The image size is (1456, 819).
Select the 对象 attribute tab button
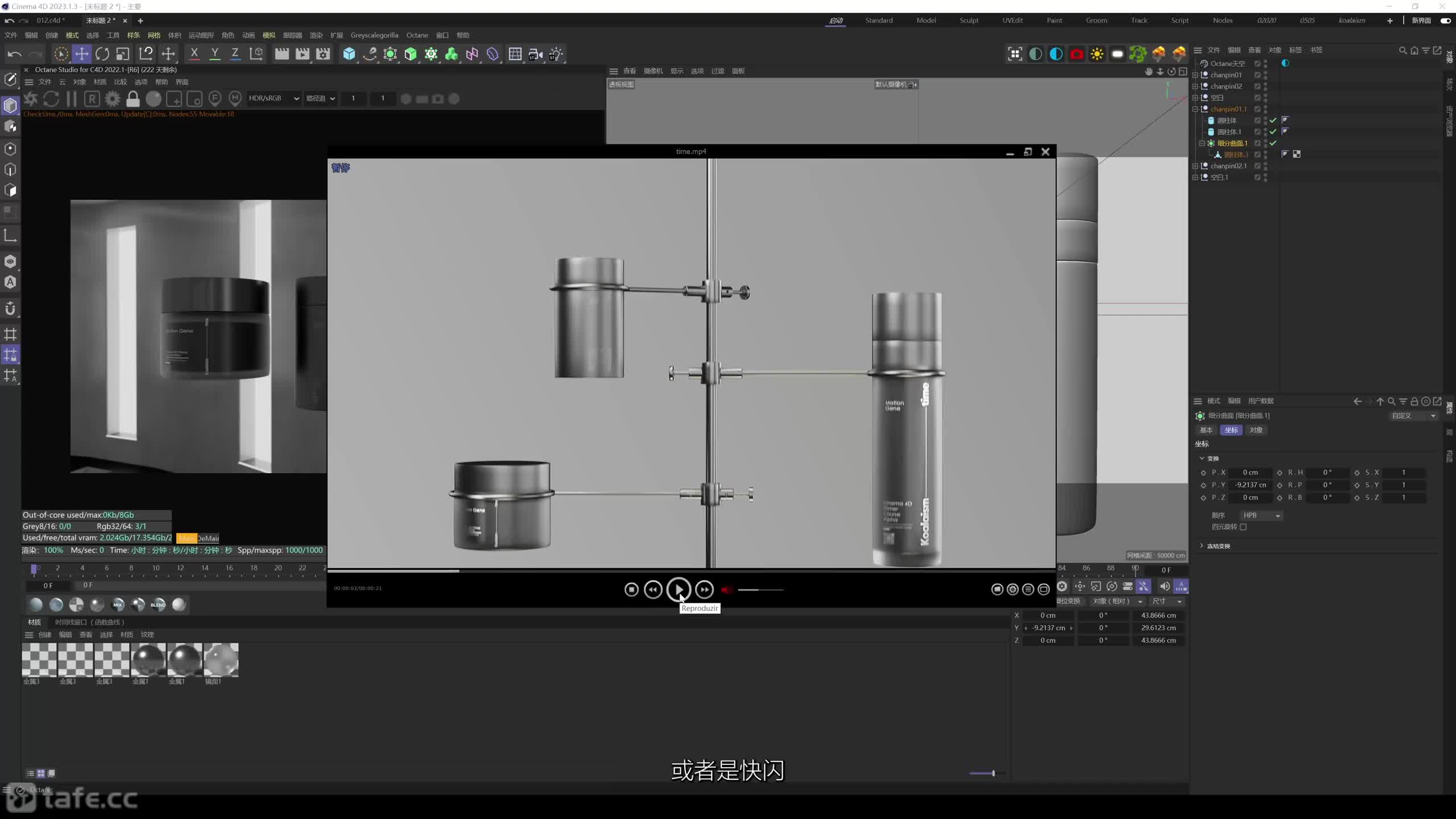coord(1256,430)
